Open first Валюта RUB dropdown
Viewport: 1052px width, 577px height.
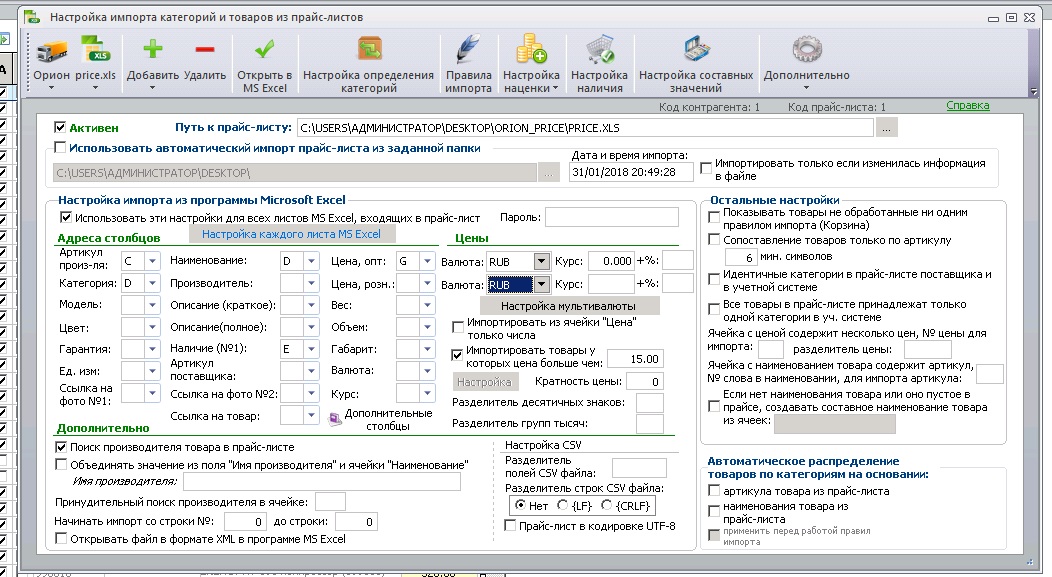tap(541, 261)
